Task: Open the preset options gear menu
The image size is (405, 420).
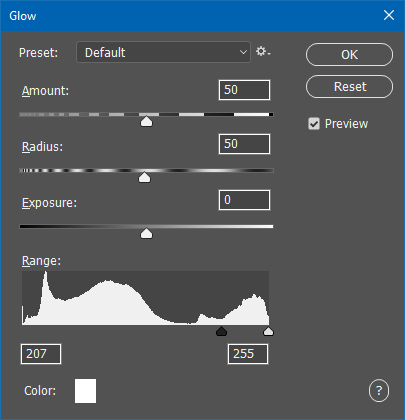Action: [263, 52]
